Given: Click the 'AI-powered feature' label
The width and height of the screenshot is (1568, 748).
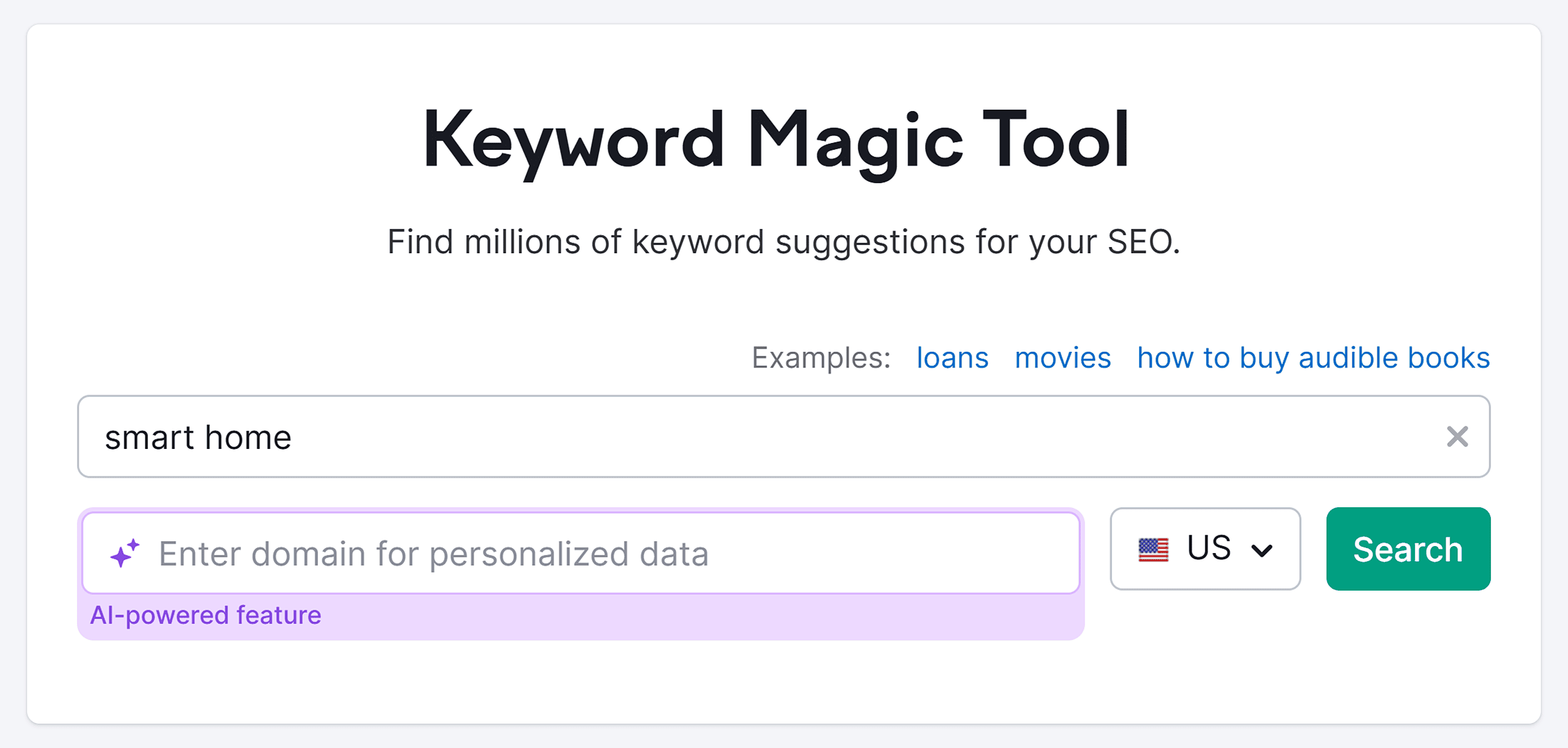Looking at the screenshot, I should point(206,614).
